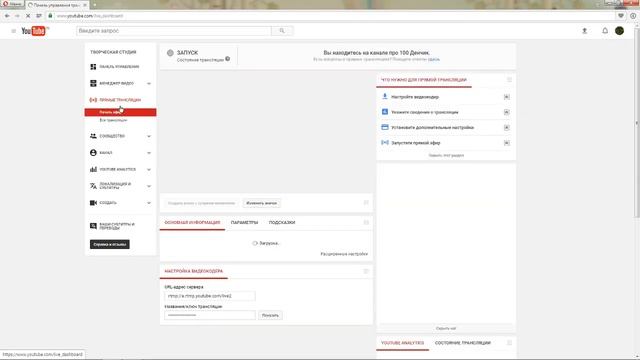Screen dimensions: 640x360
Task: Open the Opera speed dial grid icon
Action: point(39,16)
